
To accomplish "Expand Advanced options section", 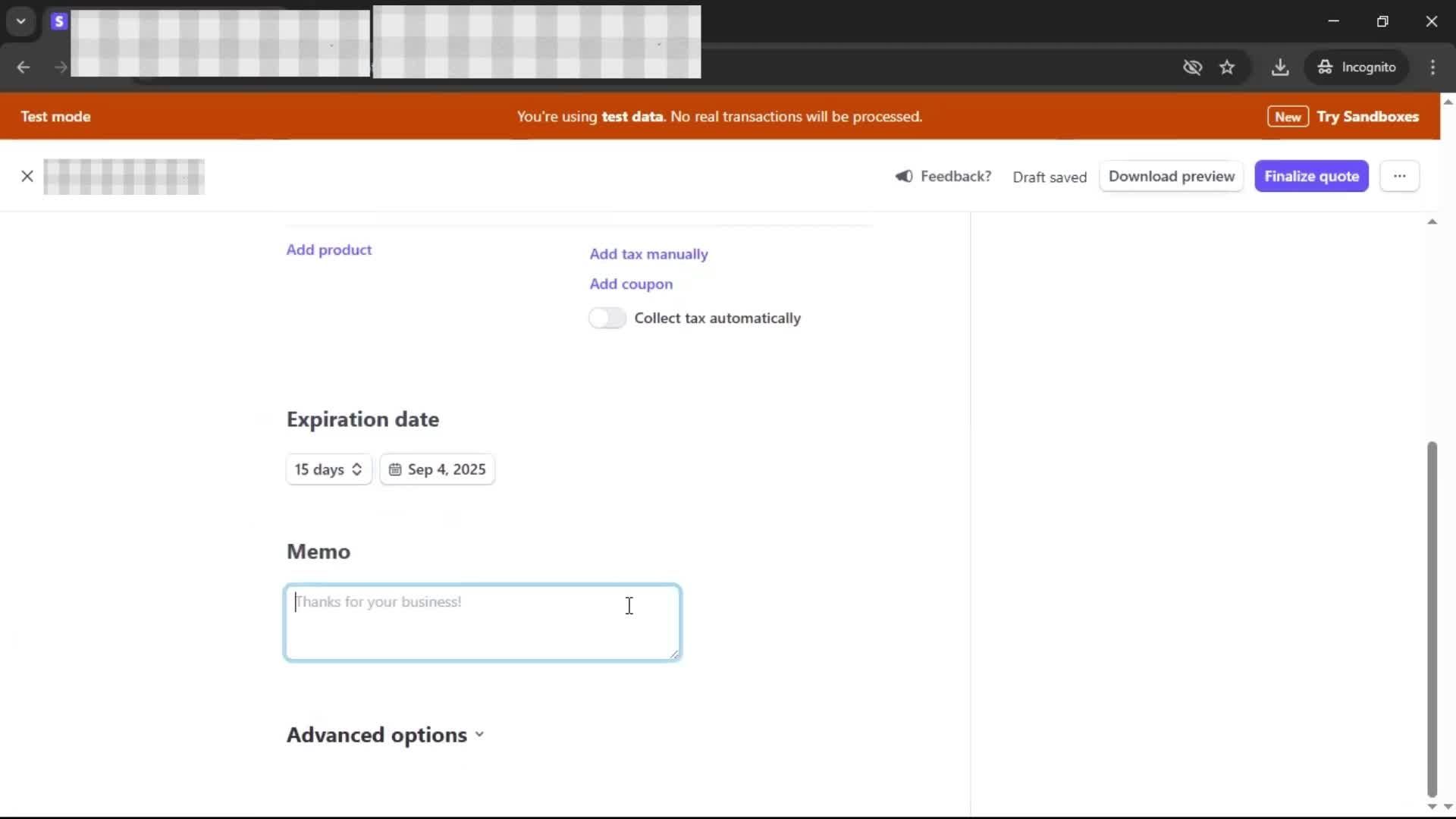I will tap(385, 735).
